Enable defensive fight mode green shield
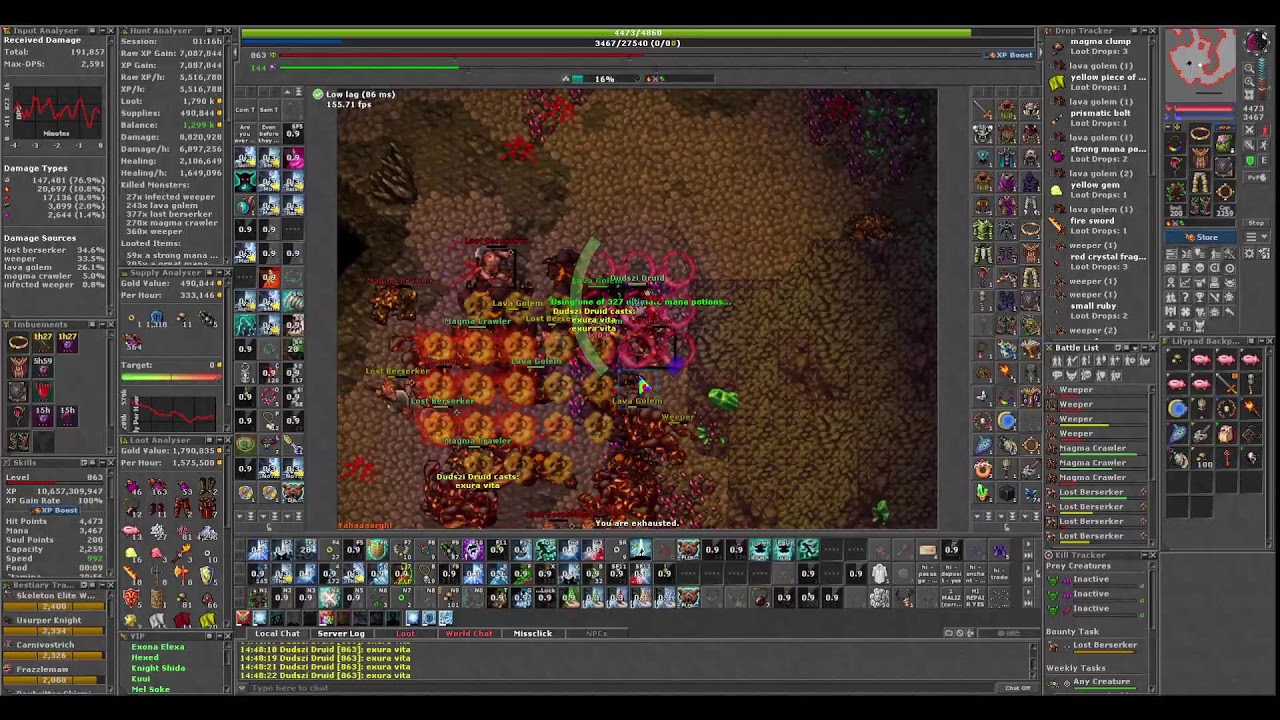Viewport: 1280px width, 720px height. click(1250, 160)
